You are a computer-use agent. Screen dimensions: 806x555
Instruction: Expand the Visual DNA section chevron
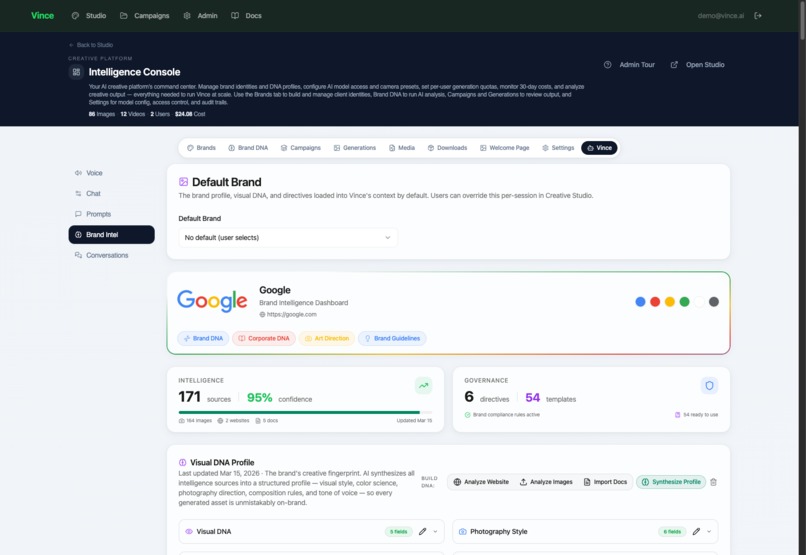(435, 532)
